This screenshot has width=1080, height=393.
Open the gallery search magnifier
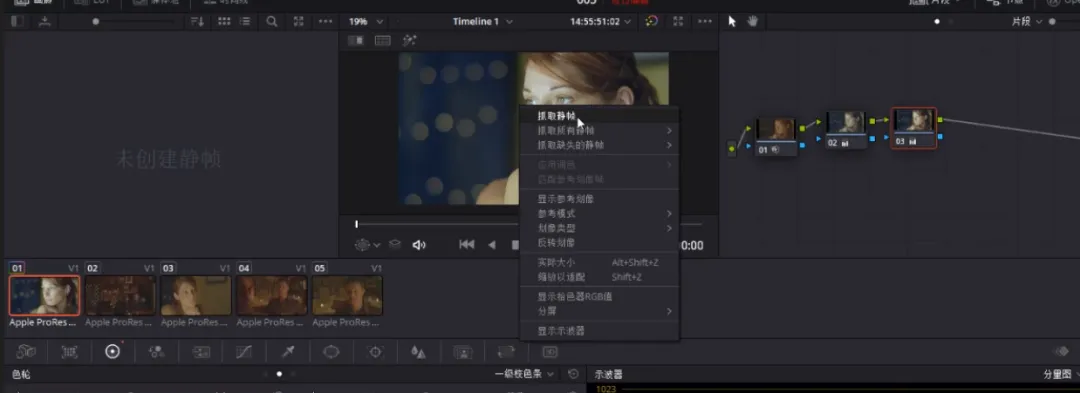272,21
